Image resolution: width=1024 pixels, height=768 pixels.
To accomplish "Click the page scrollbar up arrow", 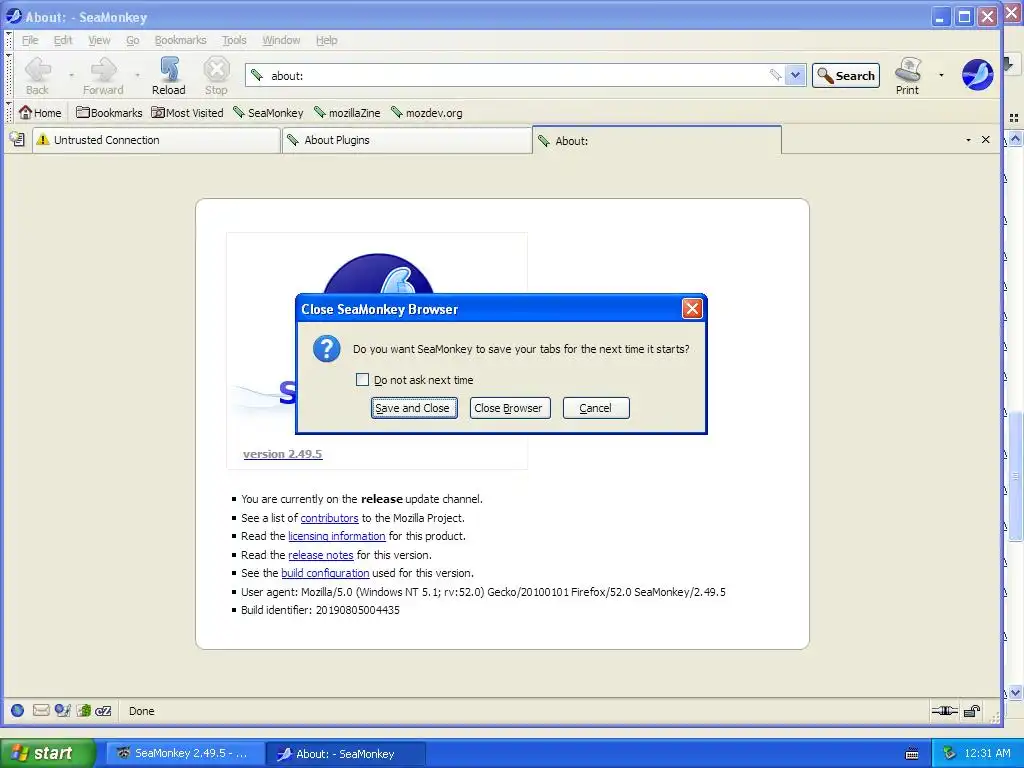I will 1015,139.
